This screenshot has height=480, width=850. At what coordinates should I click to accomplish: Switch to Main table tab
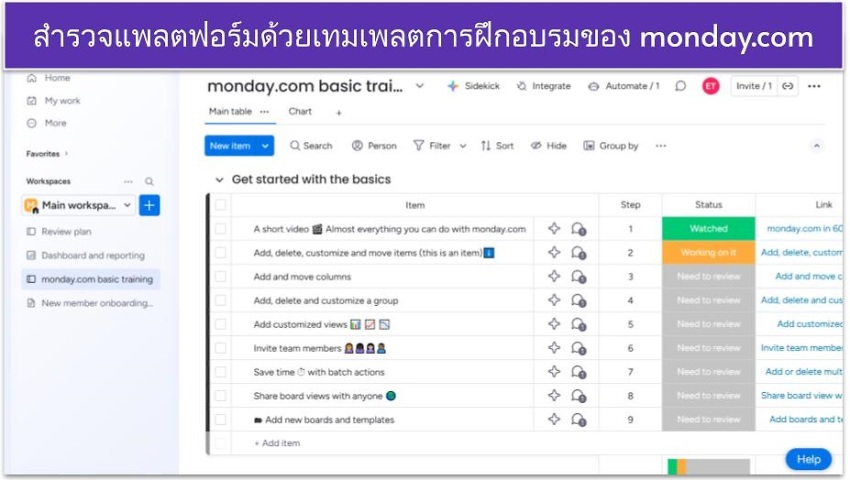pyautogui.click(x=230, y=112)
